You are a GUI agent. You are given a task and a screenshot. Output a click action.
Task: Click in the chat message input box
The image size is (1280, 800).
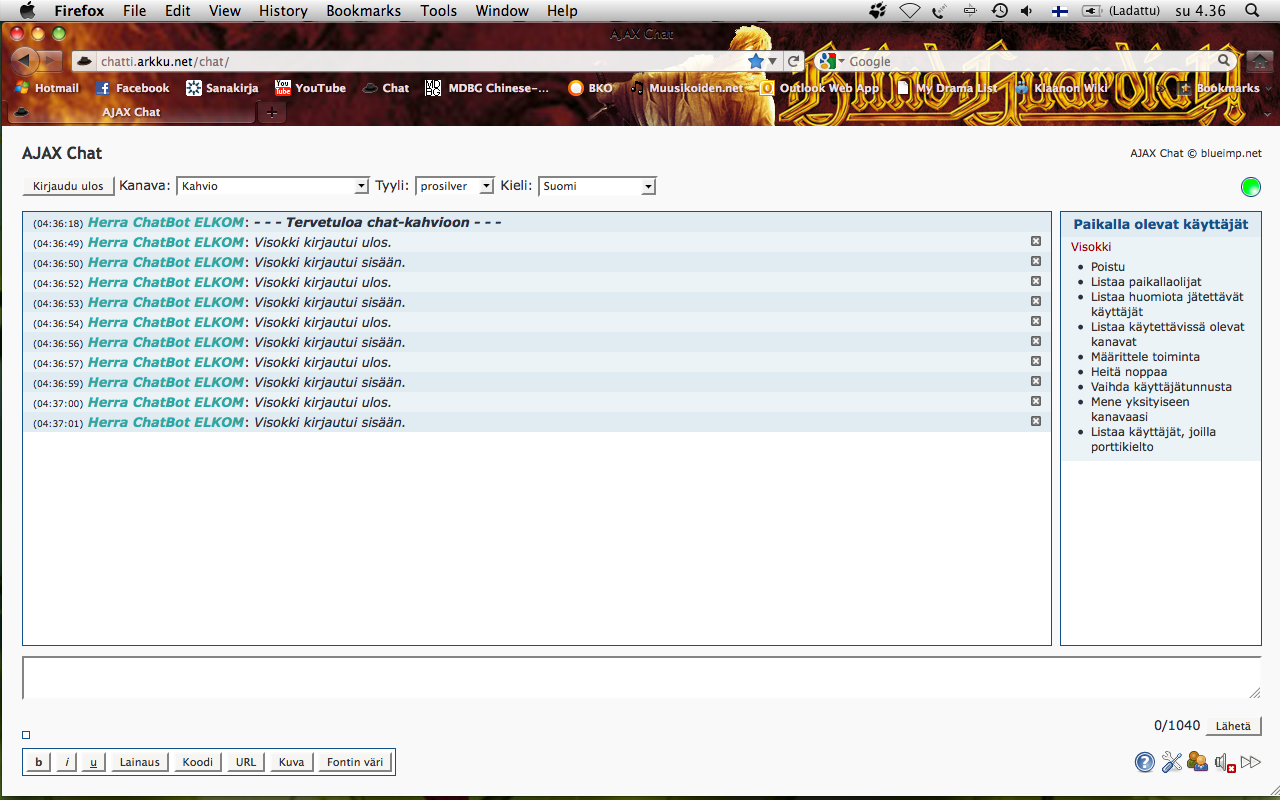tap(641, 677)
